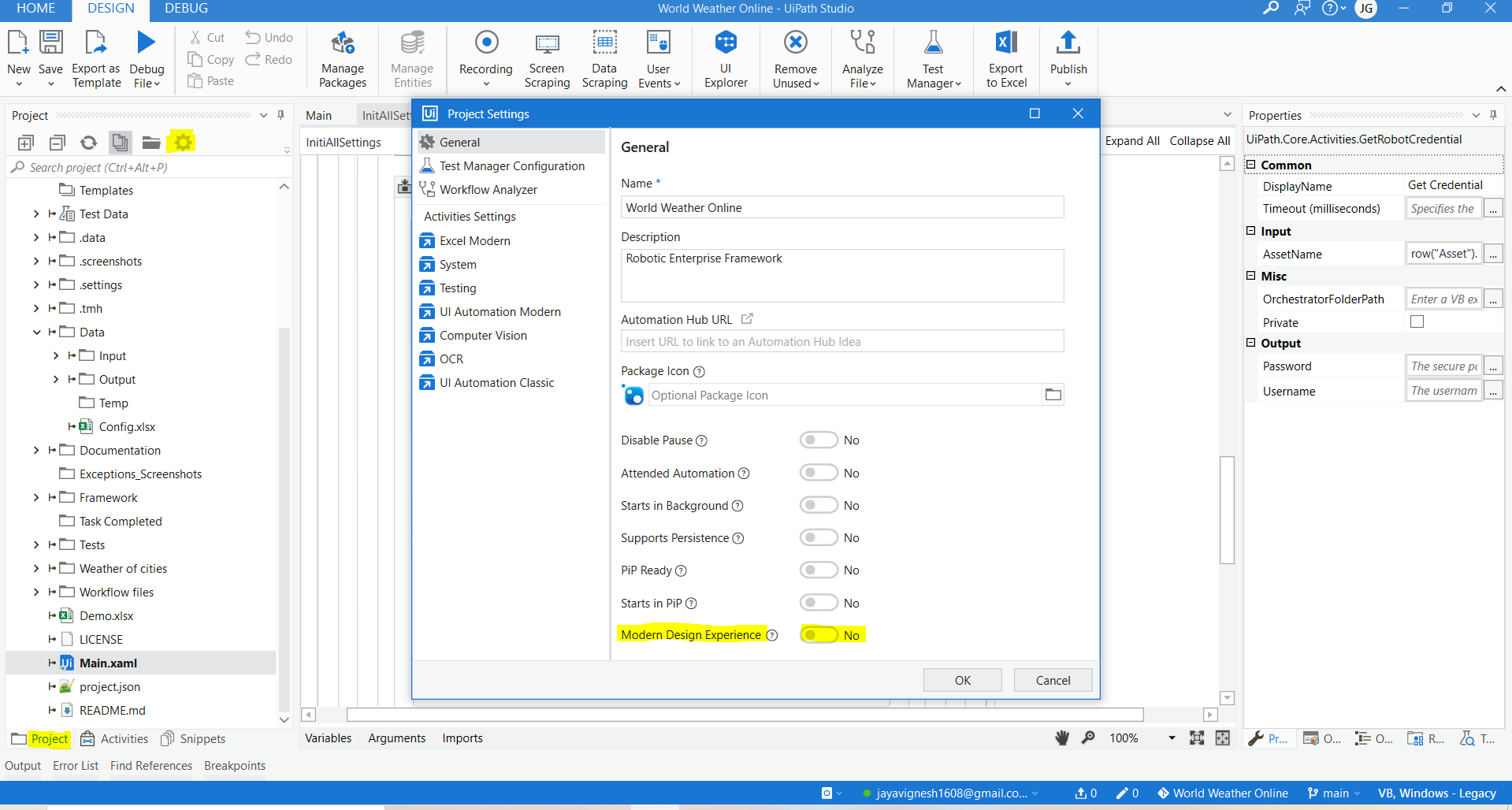1512x810 pixels.
Task: Enable Modern Design Experience
Action: click(x=819, y=635)
